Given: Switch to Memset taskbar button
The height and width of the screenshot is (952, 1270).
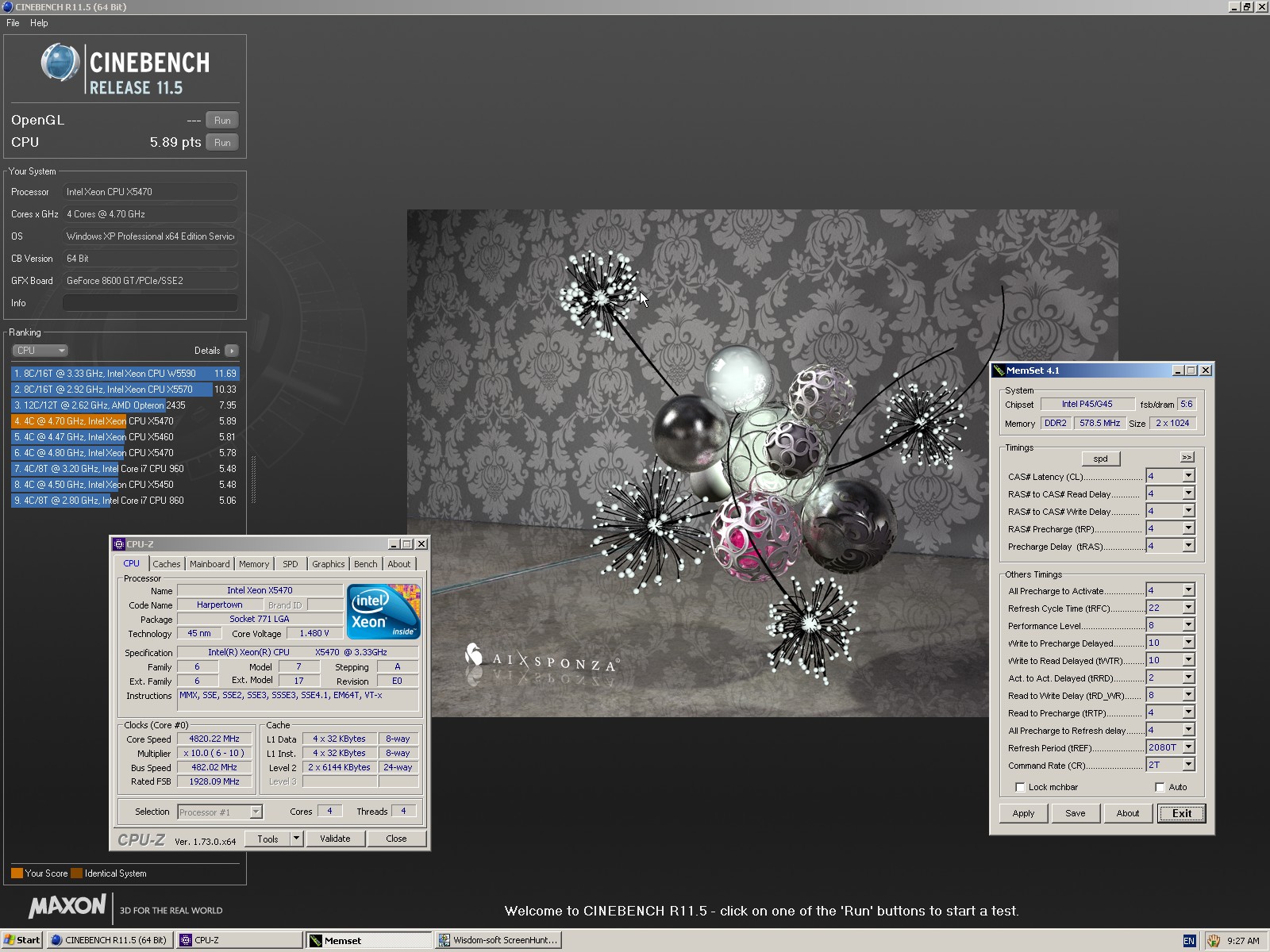Looking at the screenshot, I should point(369,940).
